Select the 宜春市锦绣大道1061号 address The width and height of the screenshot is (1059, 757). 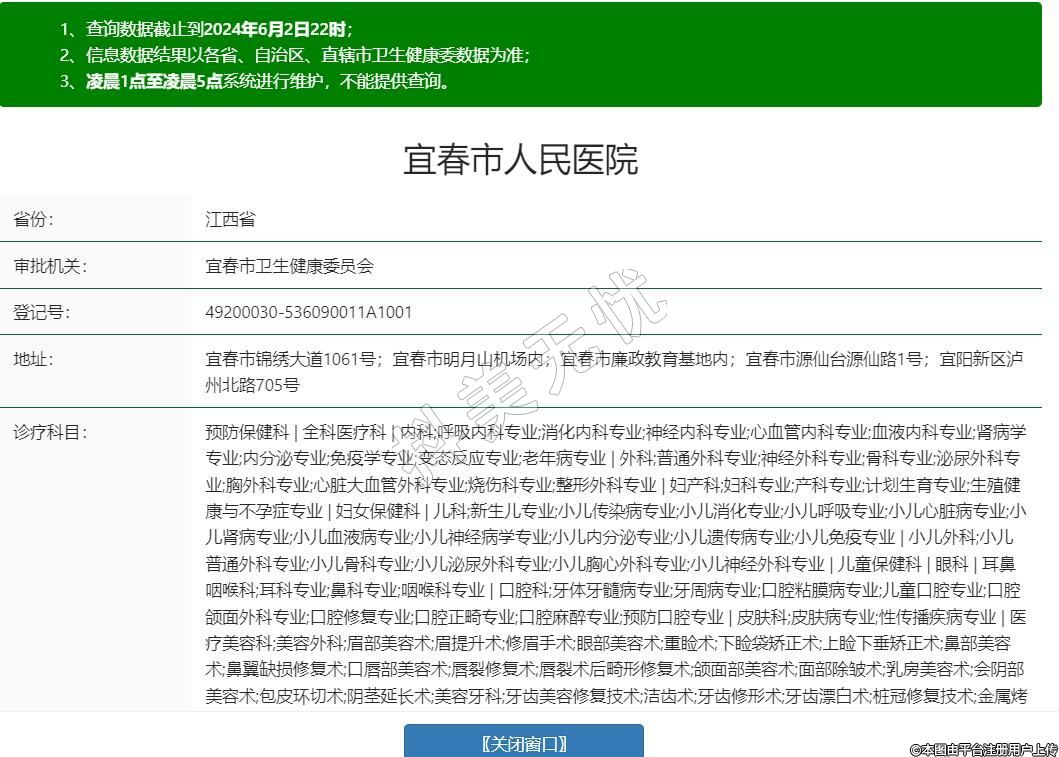290,359
